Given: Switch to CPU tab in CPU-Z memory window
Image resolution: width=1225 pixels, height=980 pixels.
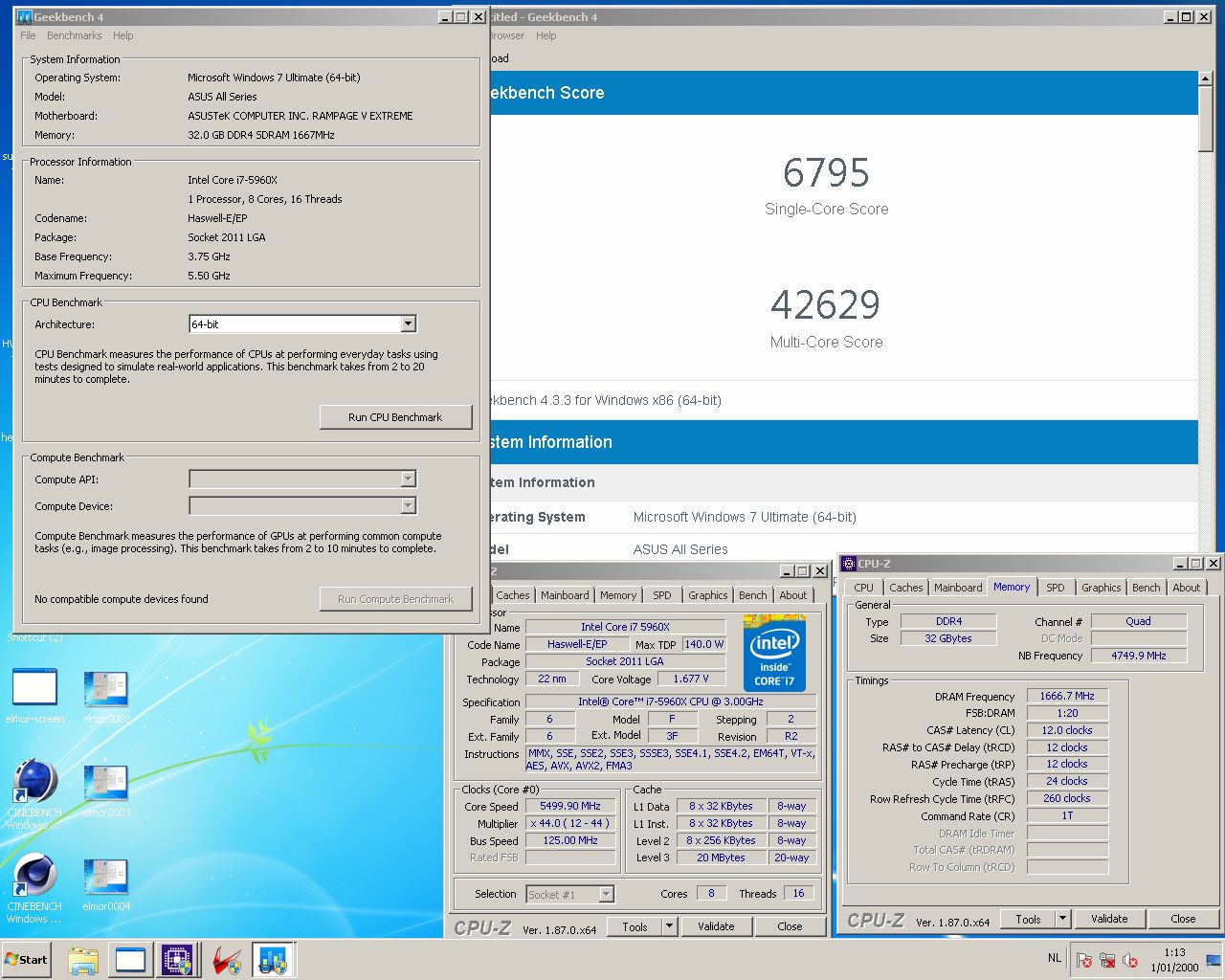Looking at the screenshot, I should click(x=863, y=588).
